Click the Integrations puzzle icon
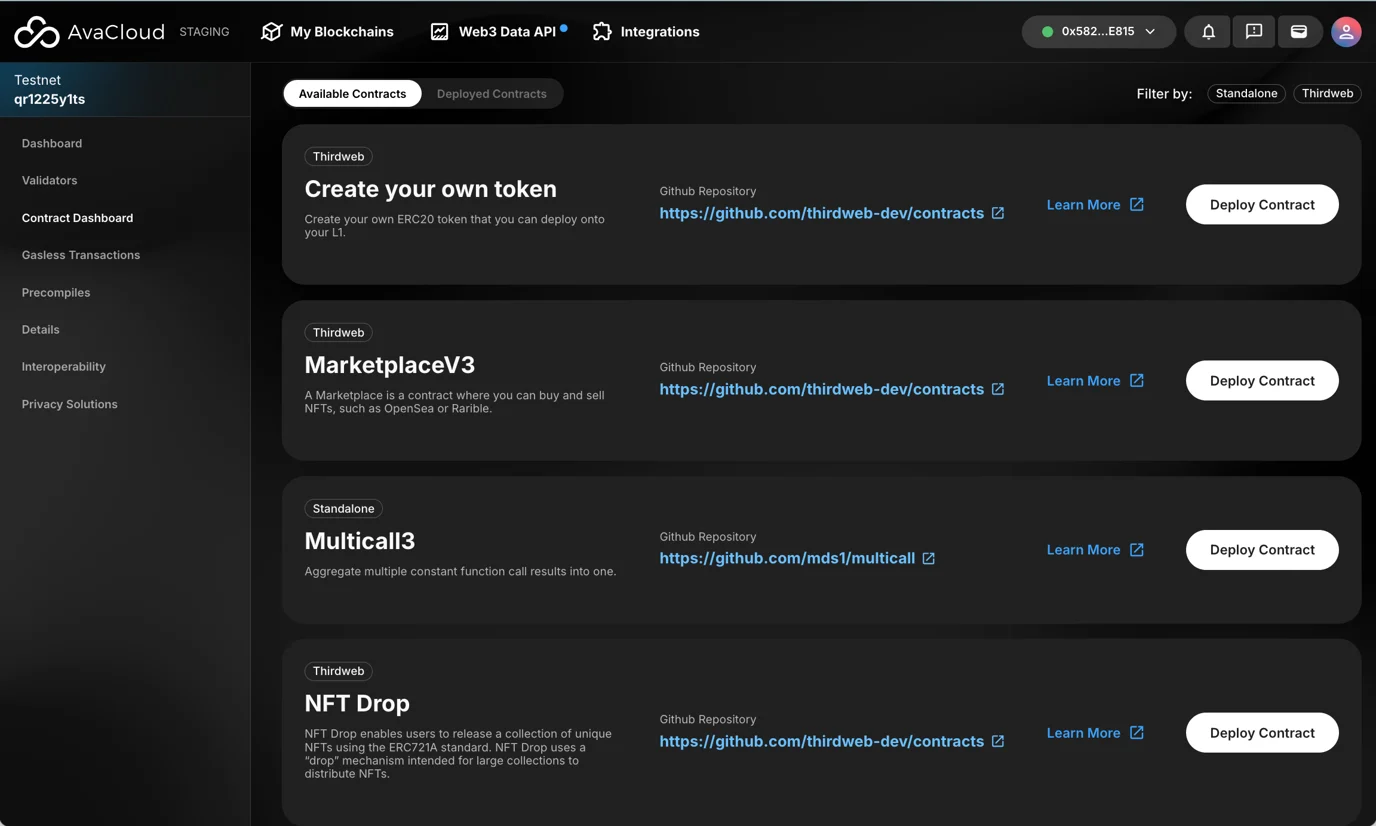 tap(602, 32)
